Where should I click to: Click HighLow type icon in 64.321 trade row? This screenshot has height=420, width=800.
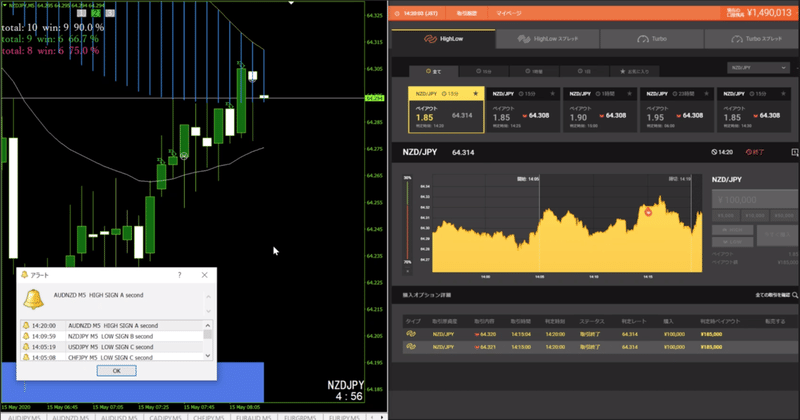pyautogui.click(x=411, y=347)
